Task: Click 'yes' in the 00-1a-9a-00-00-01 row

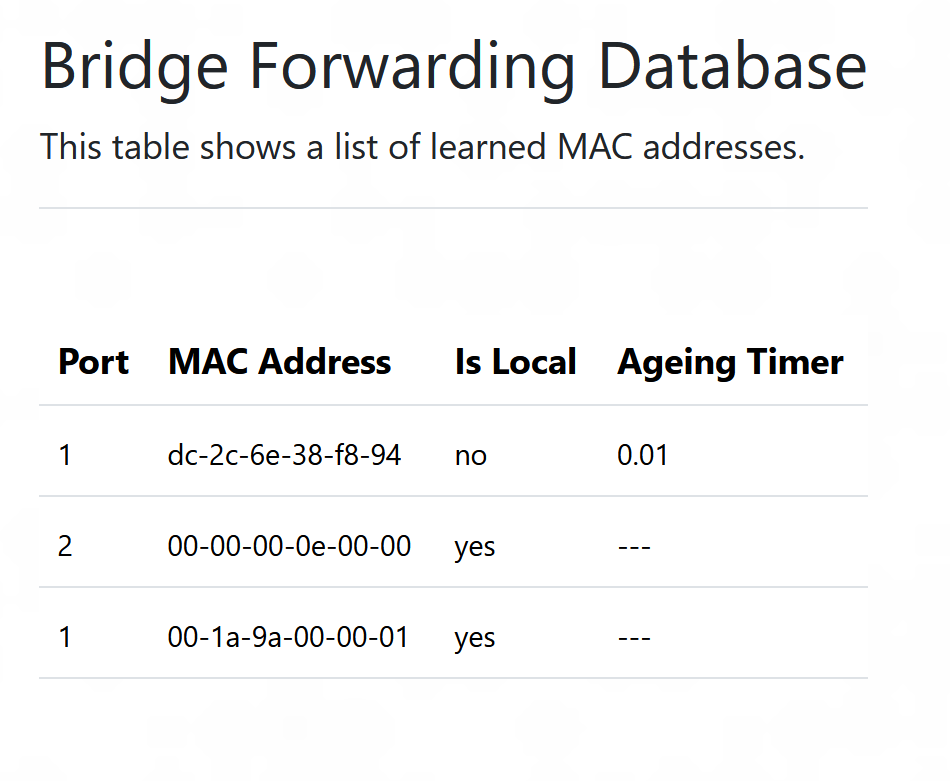Action: pos(475,639)
